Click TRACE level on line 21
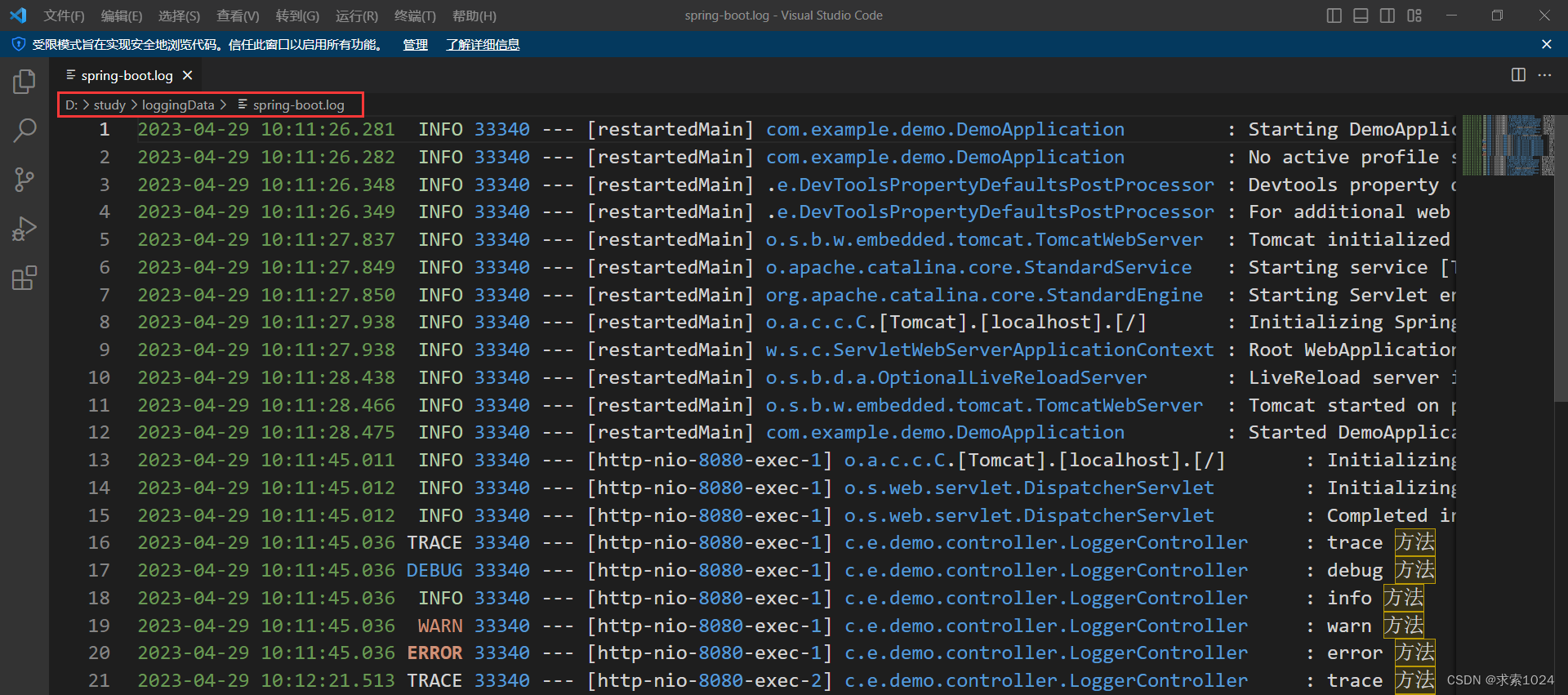Screen dimensions: 1568x695 click(x=434, y=680)
